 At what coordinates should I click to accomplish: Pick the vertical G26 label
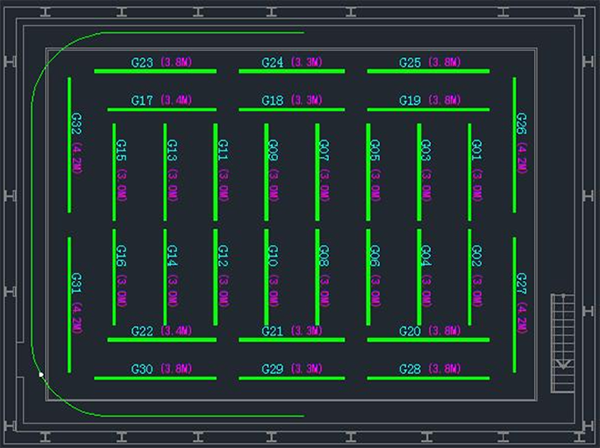522,124
